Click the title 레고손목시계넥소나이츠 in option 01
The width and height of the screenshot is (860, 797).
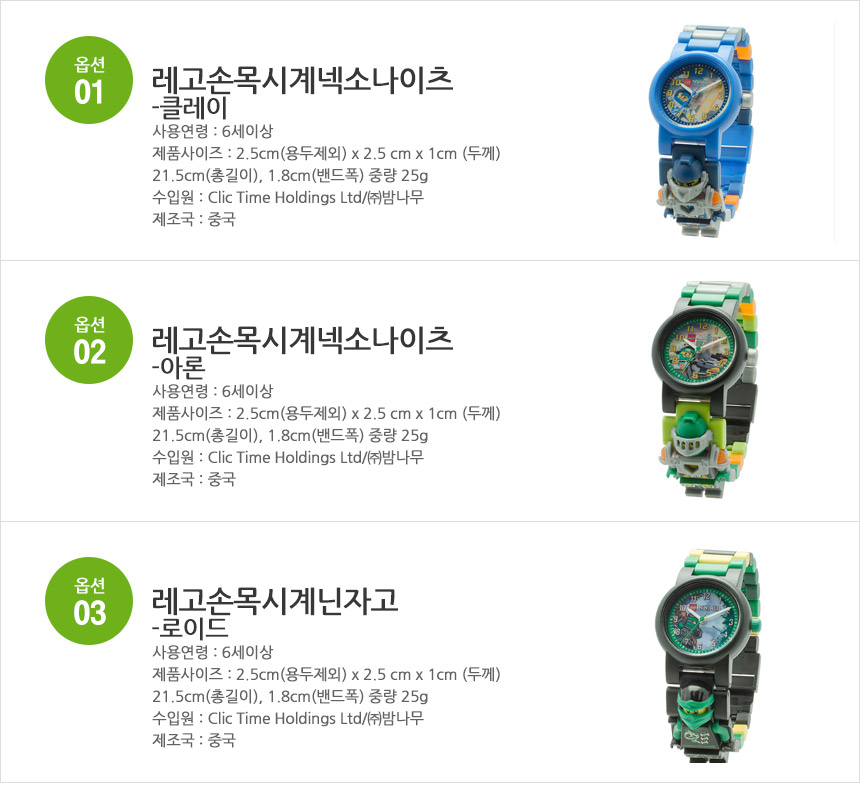tap(302, 80)
